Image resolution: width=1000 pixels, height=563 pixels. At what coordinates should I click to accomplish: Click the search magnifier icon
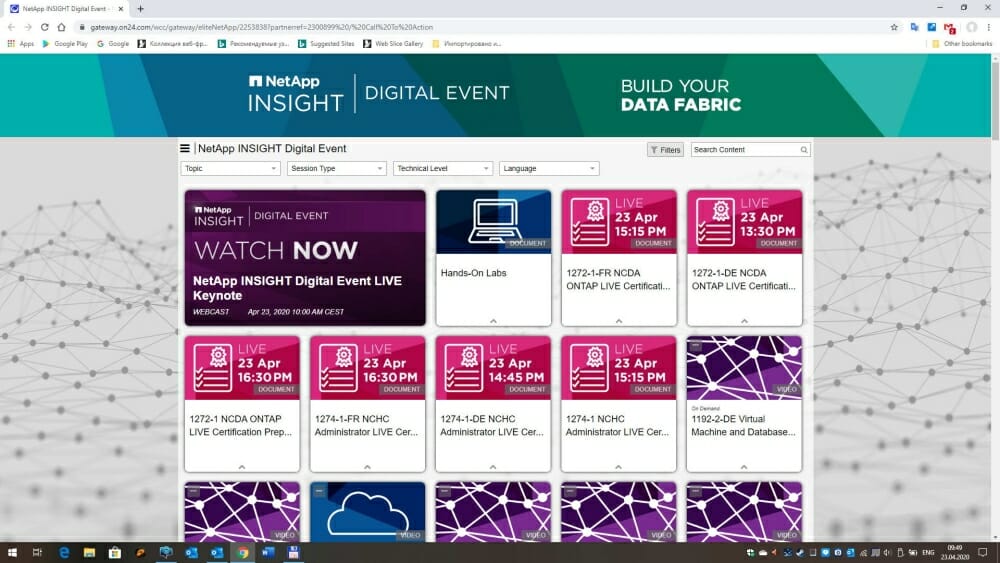click(804, 150)
